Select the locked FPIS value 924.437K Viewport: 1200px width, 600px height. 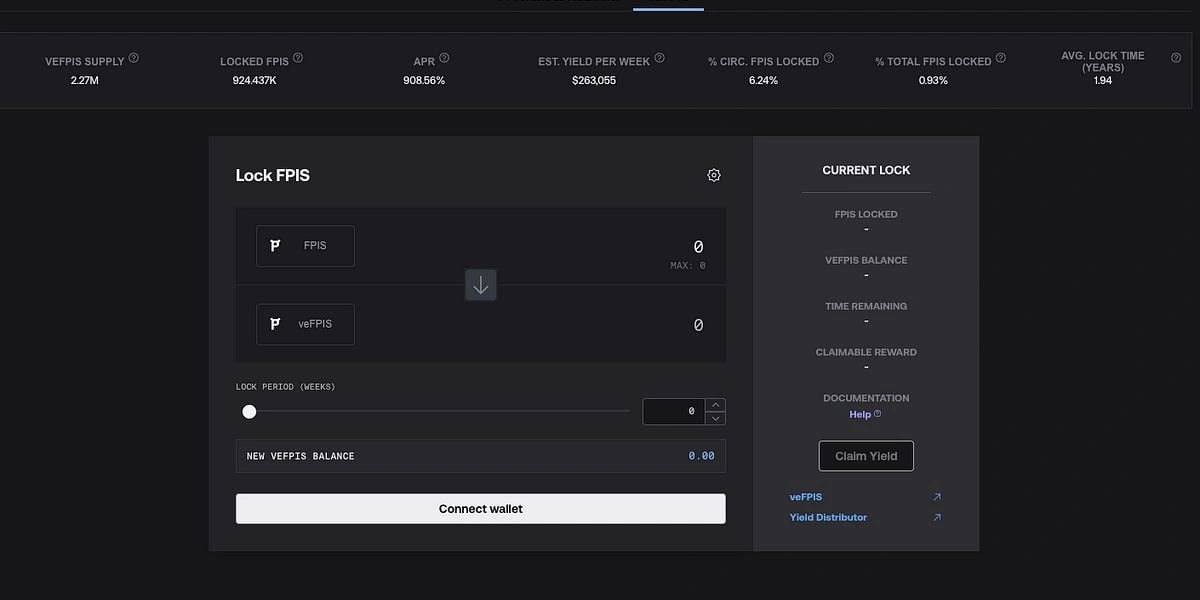tap(254, 80)
